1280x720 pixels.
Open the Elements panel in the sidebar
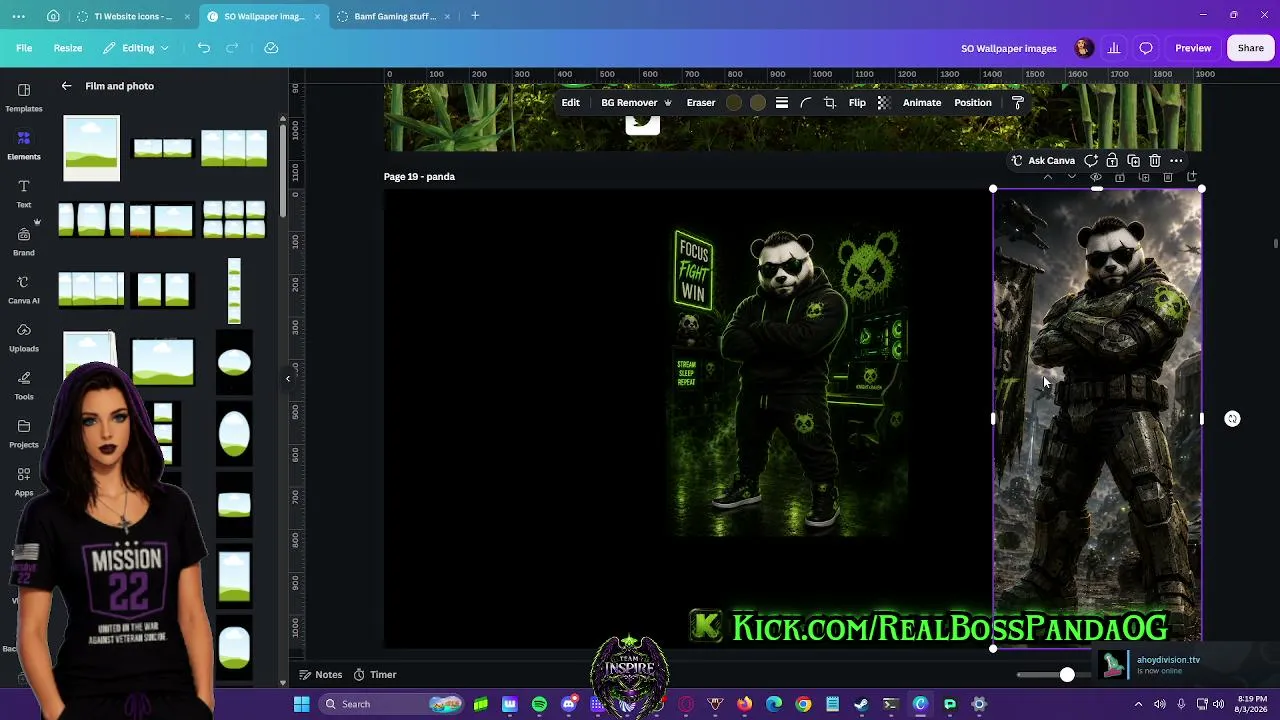(24, 144)
